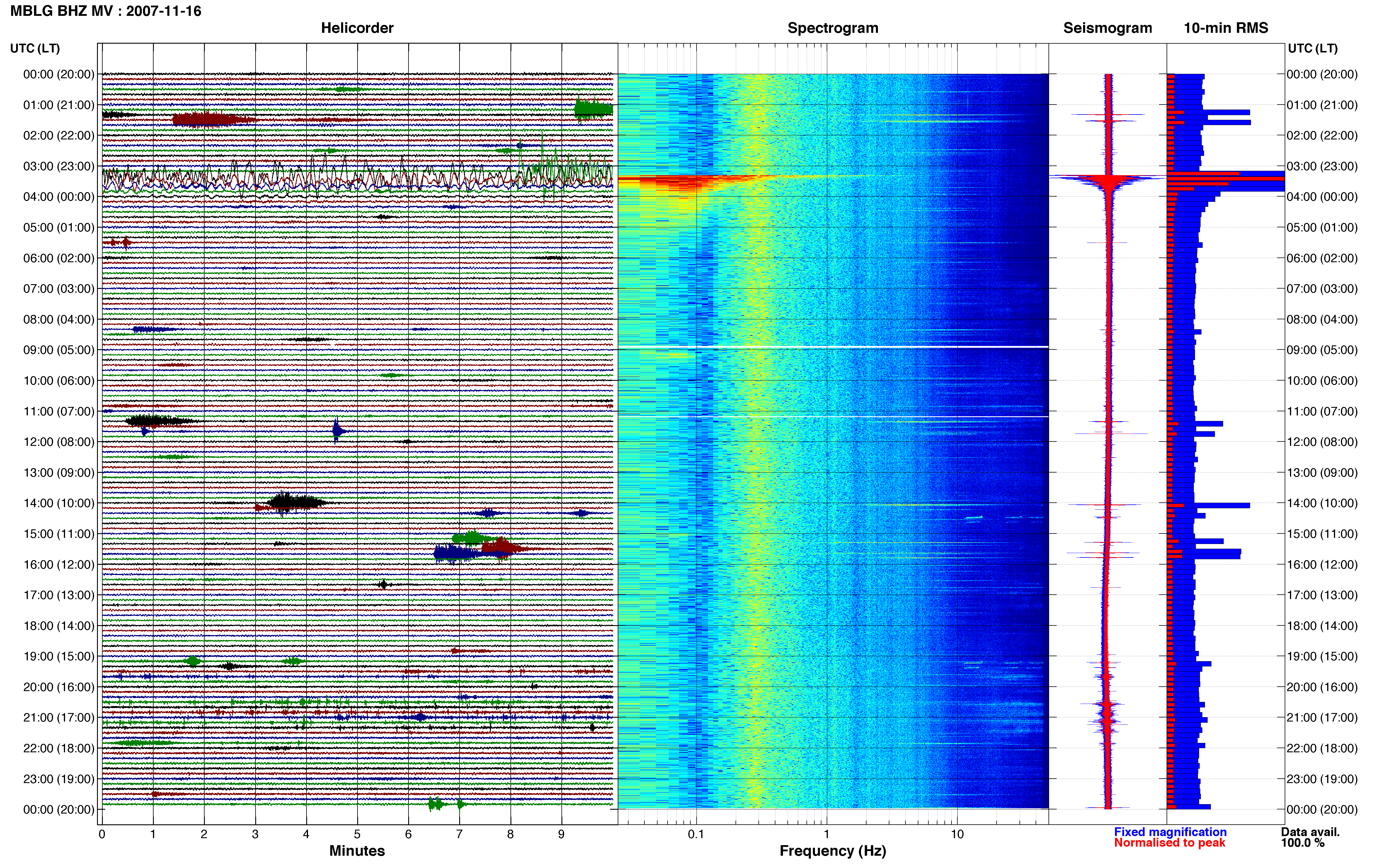
Task: Click the right 'UTC (LT)' axis label
Action: click(x=1313, y=48)
